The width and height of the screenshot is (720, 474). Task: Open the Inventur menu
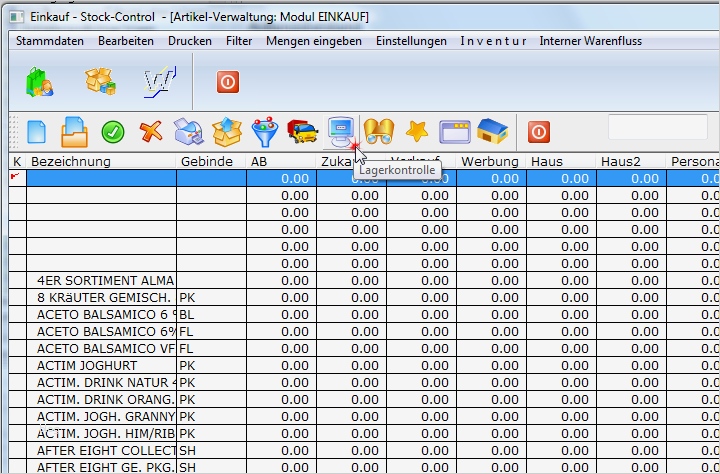click(493, 41)
